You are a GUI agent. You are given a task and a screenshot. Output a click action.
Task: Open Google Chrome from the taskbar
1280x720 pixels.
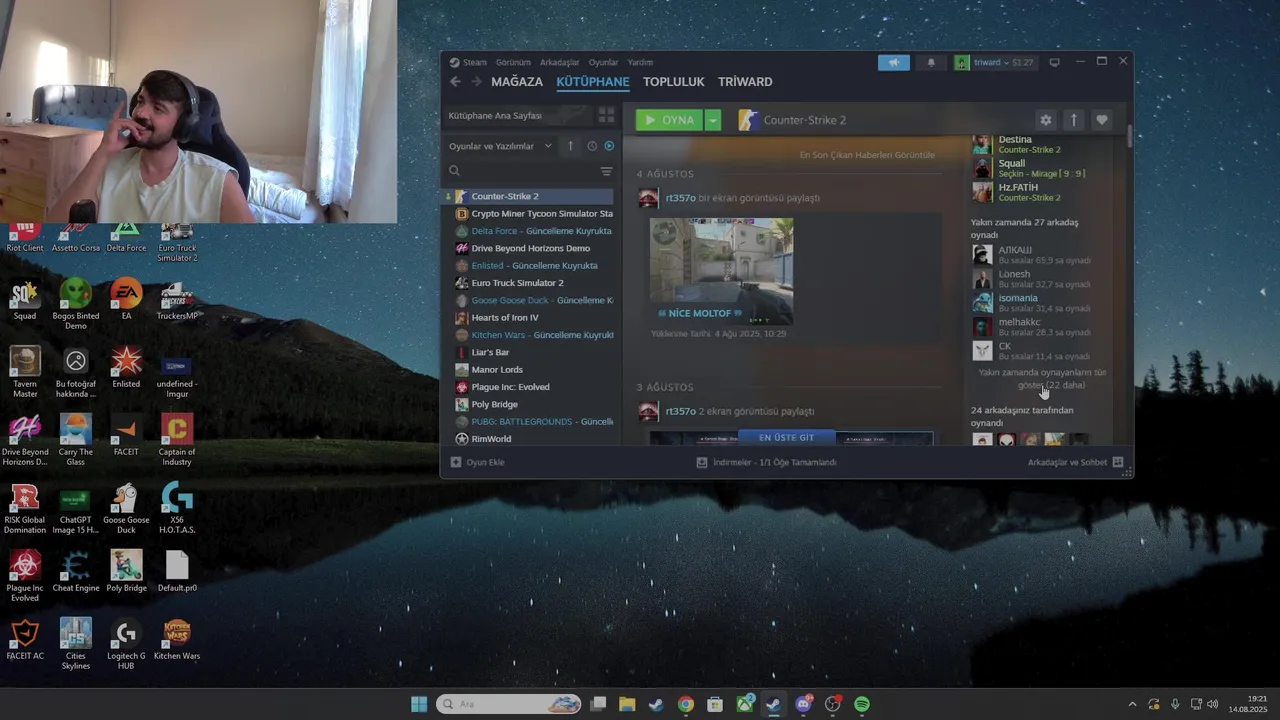[x=685, y=704]
